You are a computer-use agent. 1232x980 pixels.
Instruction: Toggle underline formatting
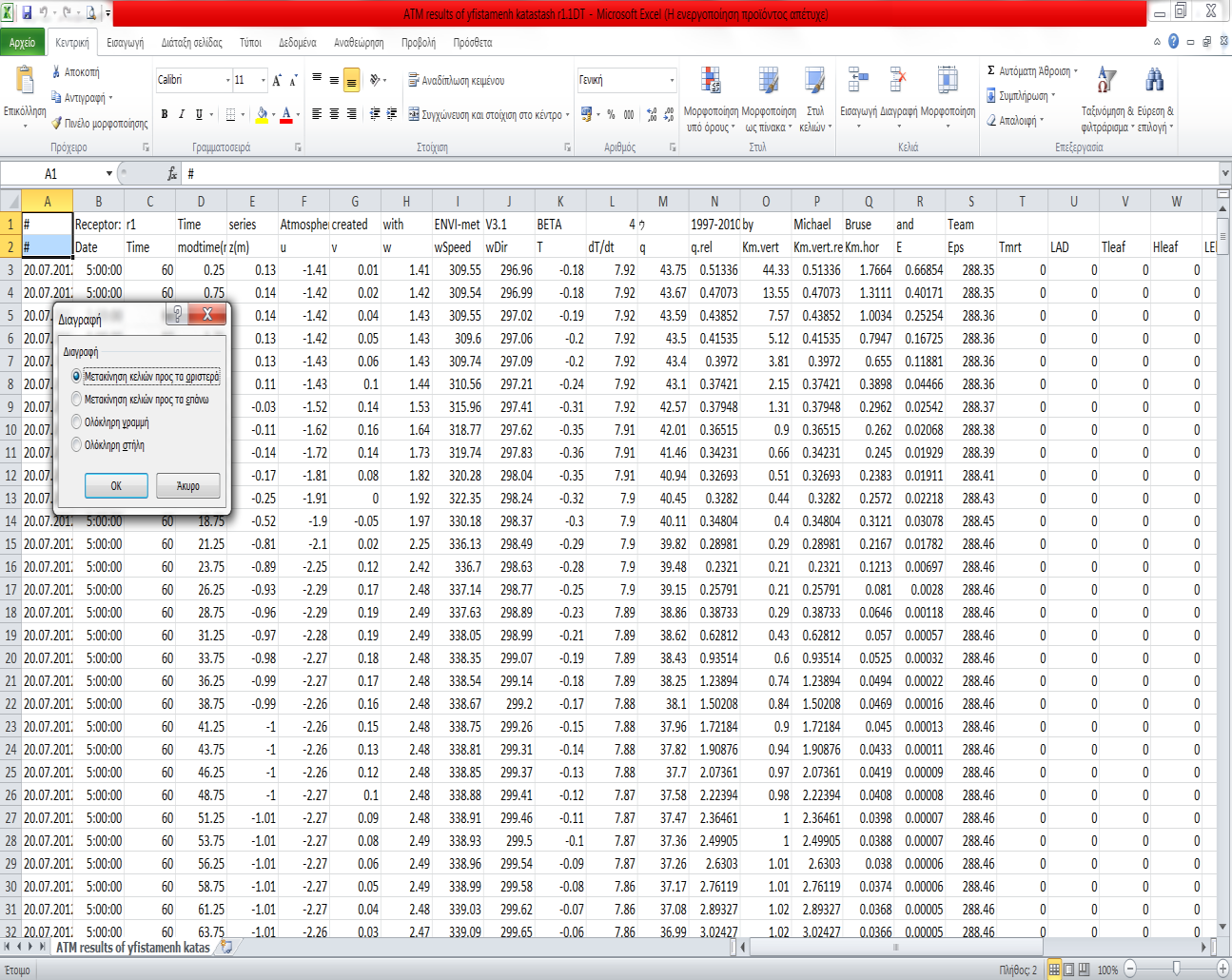[199, 114]
